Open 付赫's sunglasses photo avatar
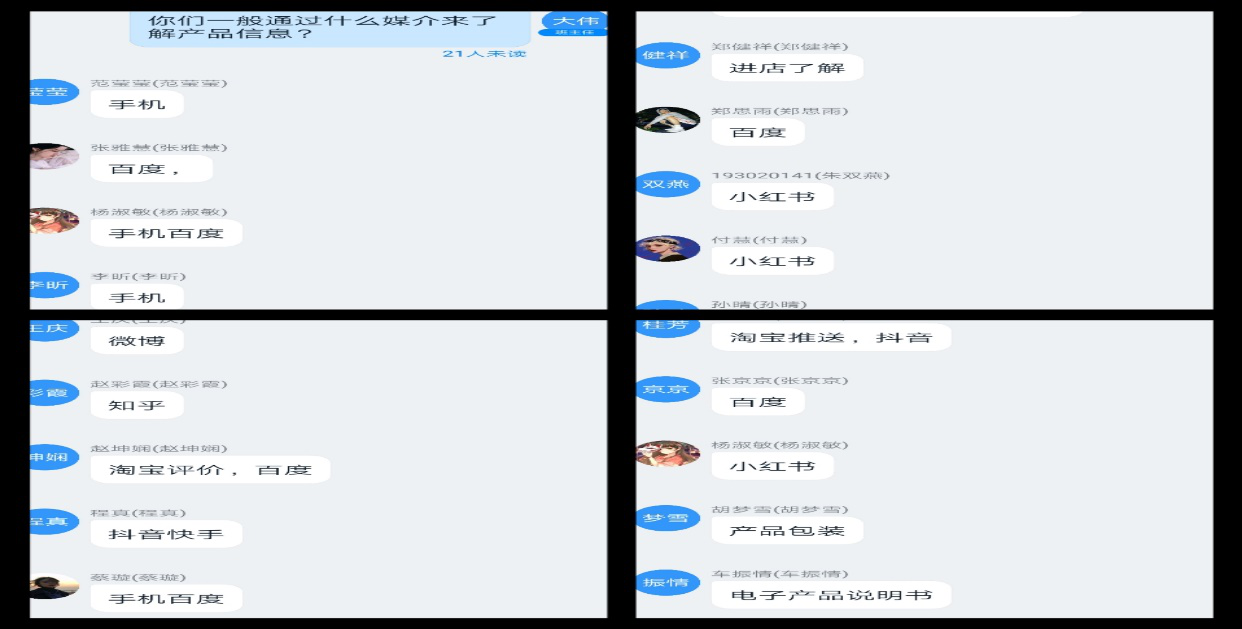This screenshot has width=1242, height=629. coord(667,249)
